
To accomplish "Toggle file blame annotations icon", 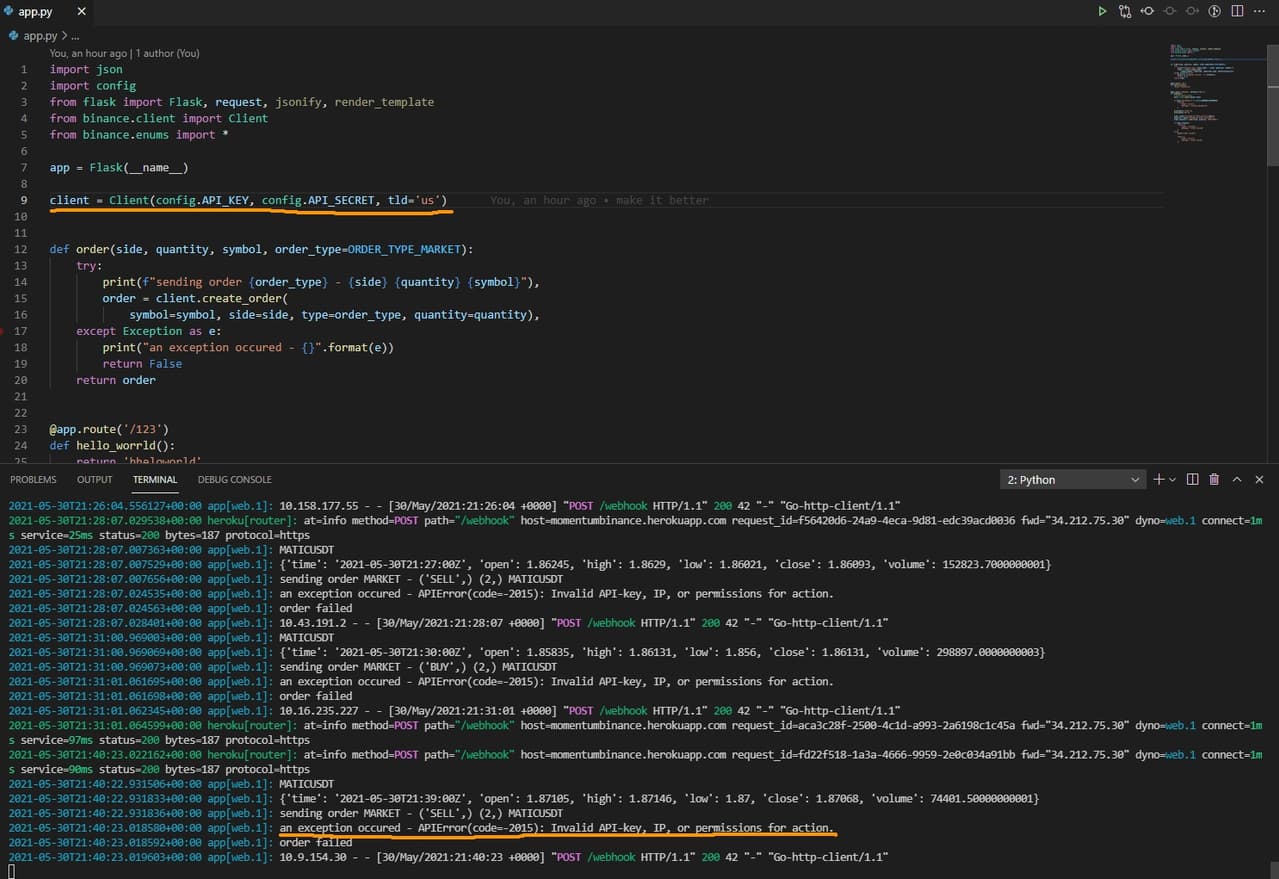I will (x=1215, y=12).
